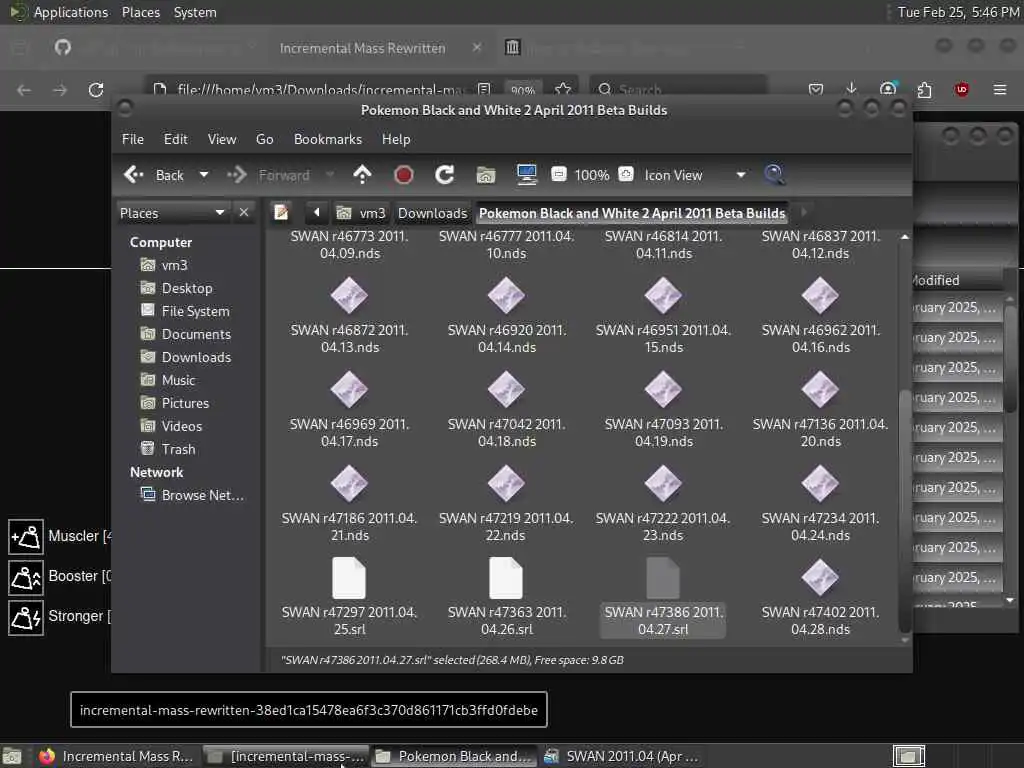
Task: Go up to parent folder icon
Action: click(x=362, y=174)
